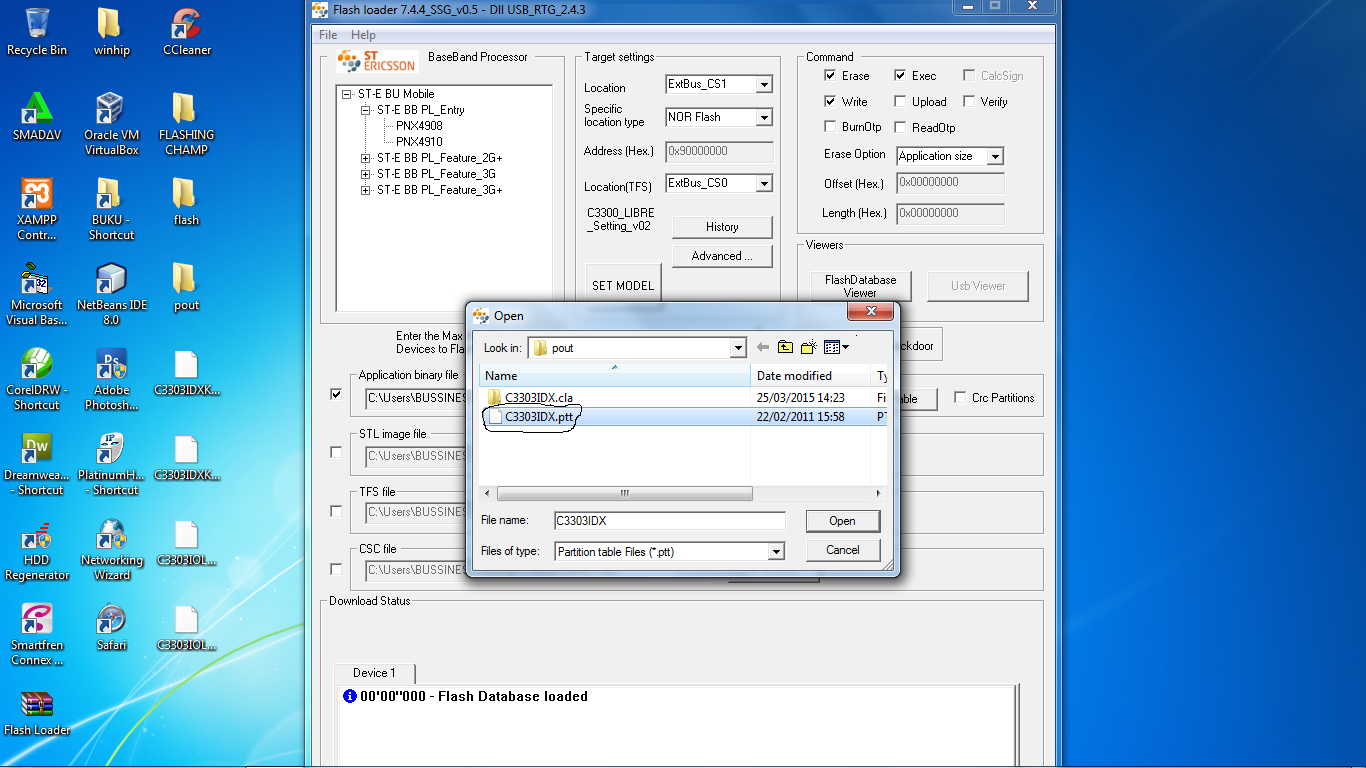The image size is (1366, 768).
Task: Go up one folder level in Open dialog
Action: 786,347
